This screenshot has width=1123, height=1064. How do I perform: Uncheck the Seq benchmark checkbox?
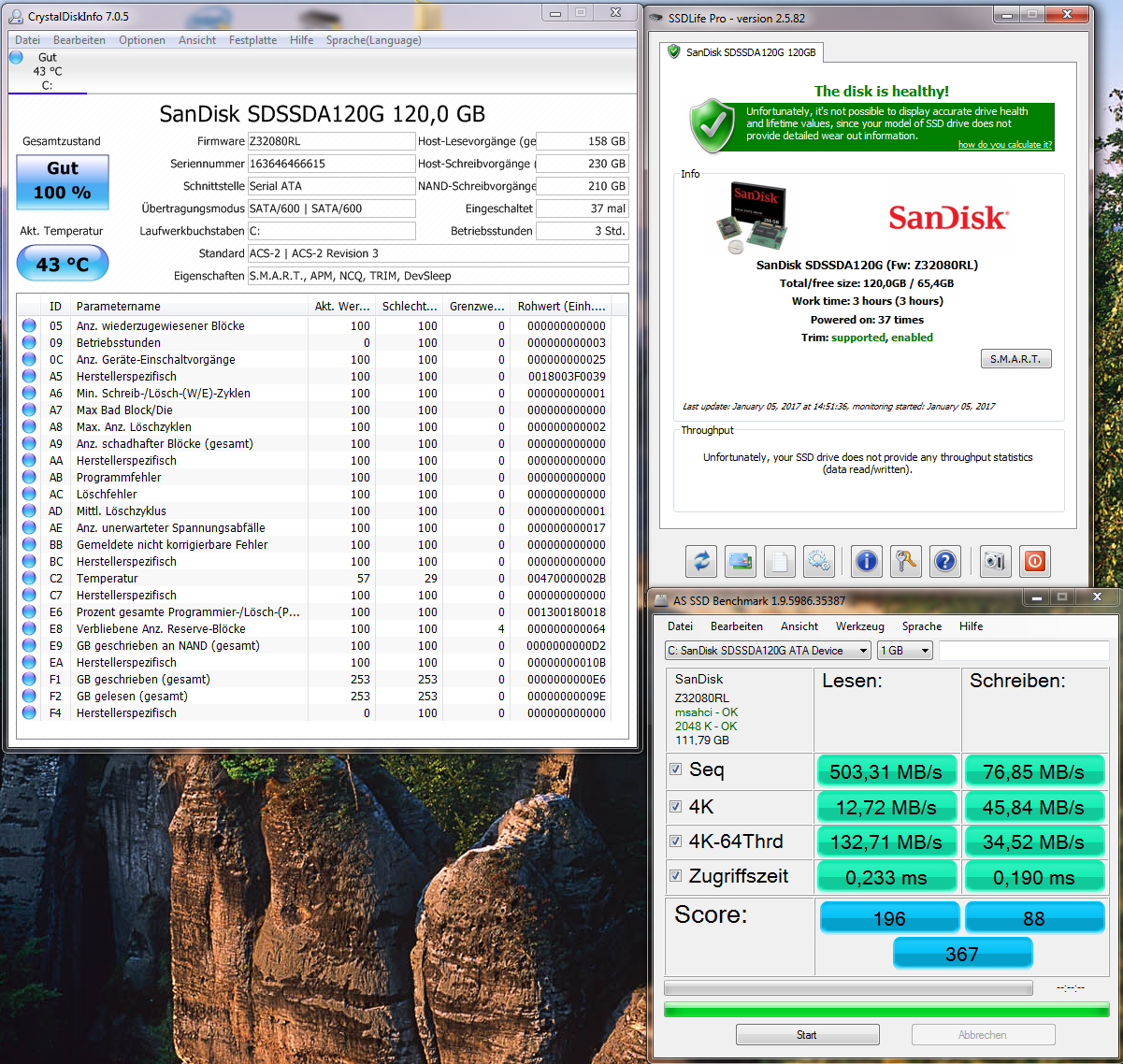click(676, 769)
